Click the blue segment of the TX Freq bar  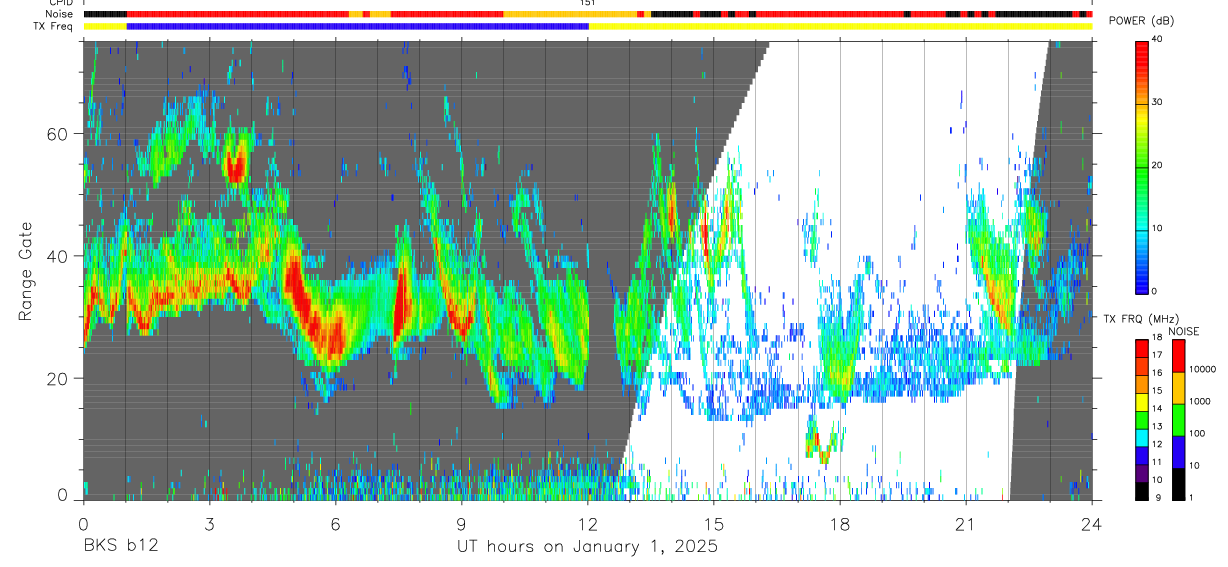[357, 26]
